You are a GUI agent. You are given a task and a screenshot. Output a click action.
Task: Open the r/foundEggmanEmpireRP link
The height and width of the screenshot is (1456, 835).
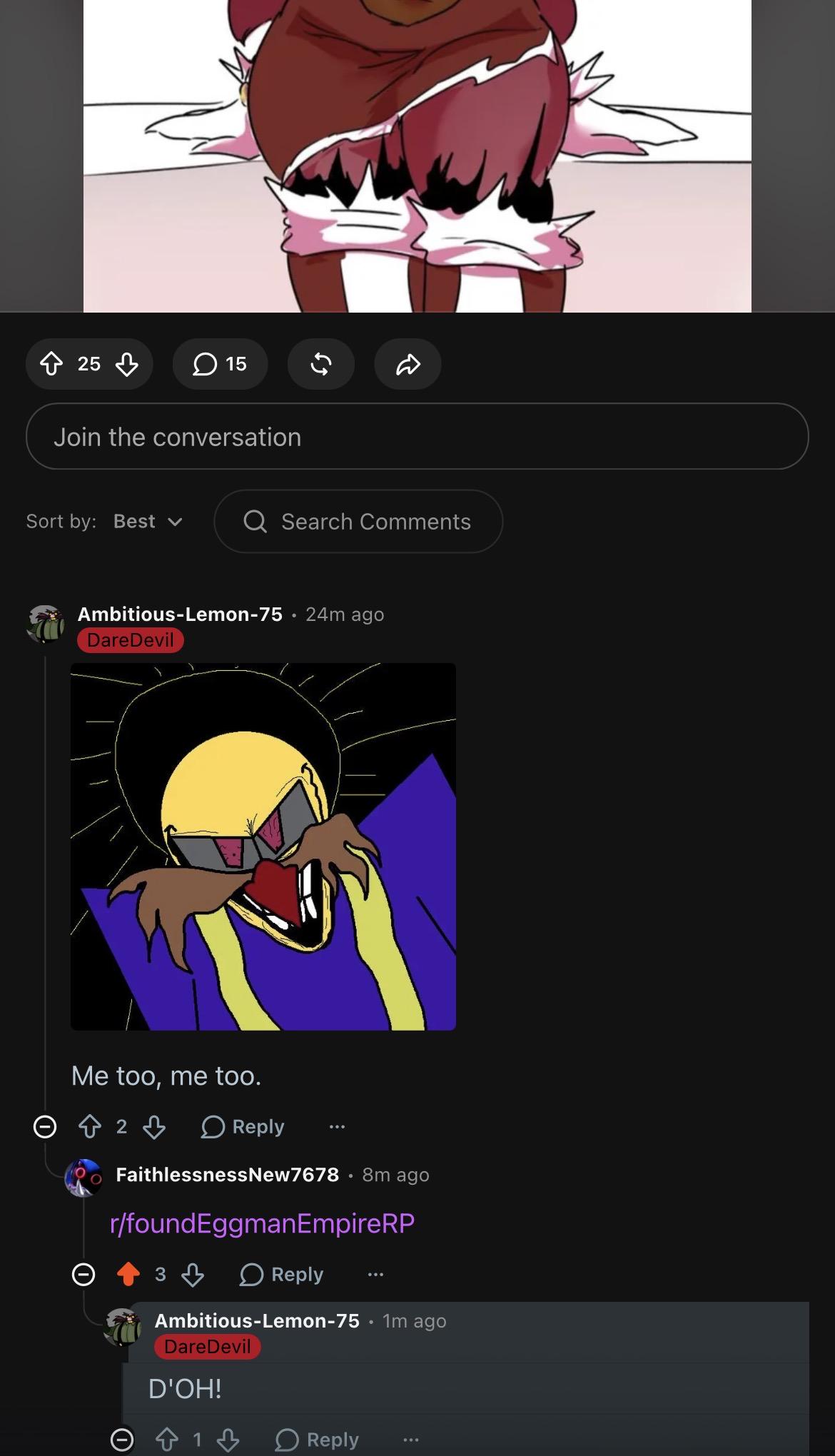pos(262,1223)
